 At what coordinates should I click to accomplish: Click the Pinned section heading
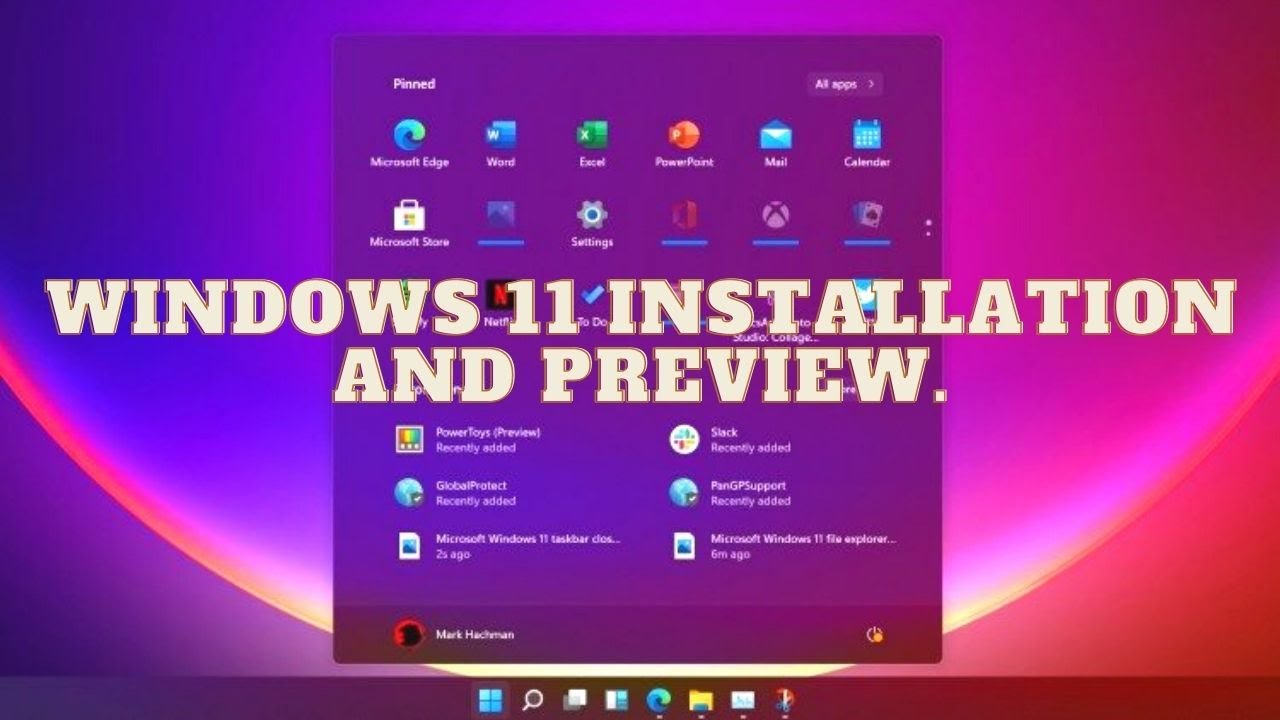coord(414,84)
